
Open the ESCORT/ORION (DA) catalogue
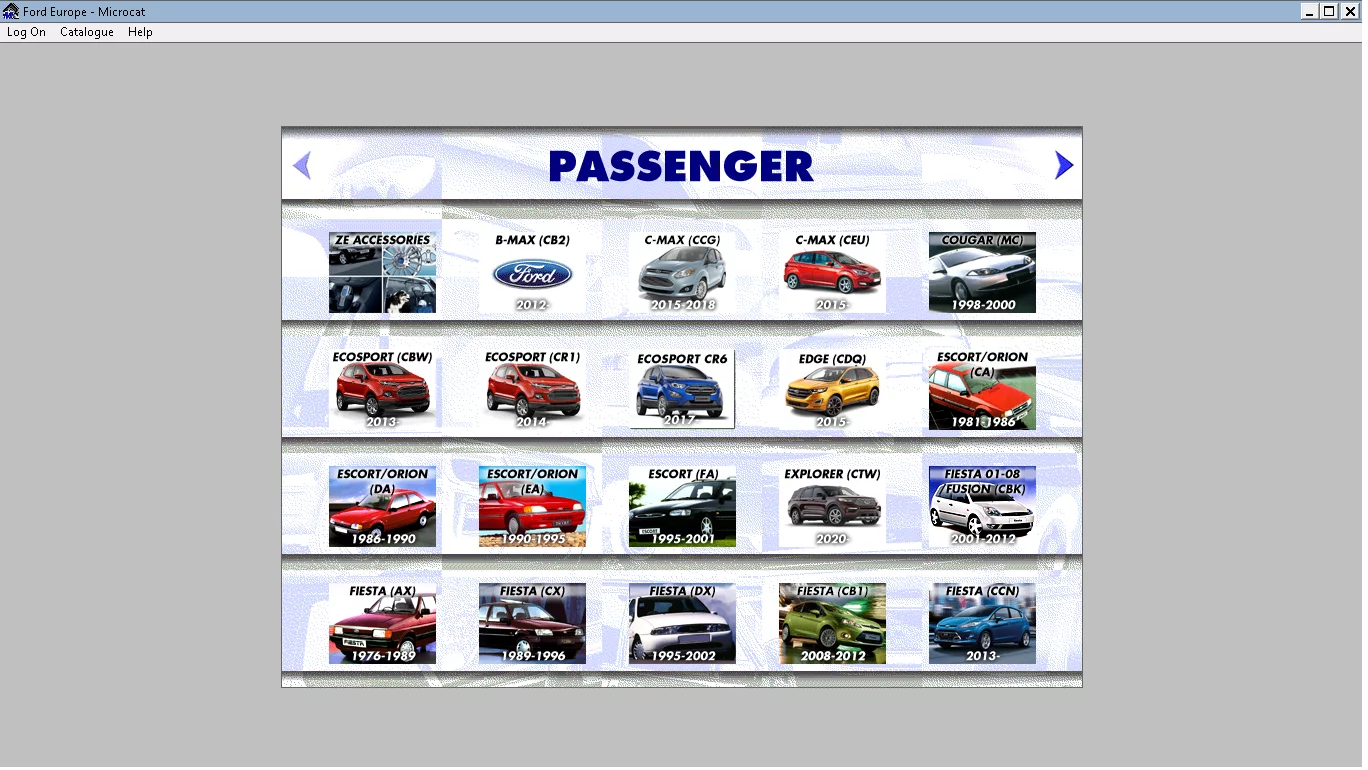click(382, 505)
